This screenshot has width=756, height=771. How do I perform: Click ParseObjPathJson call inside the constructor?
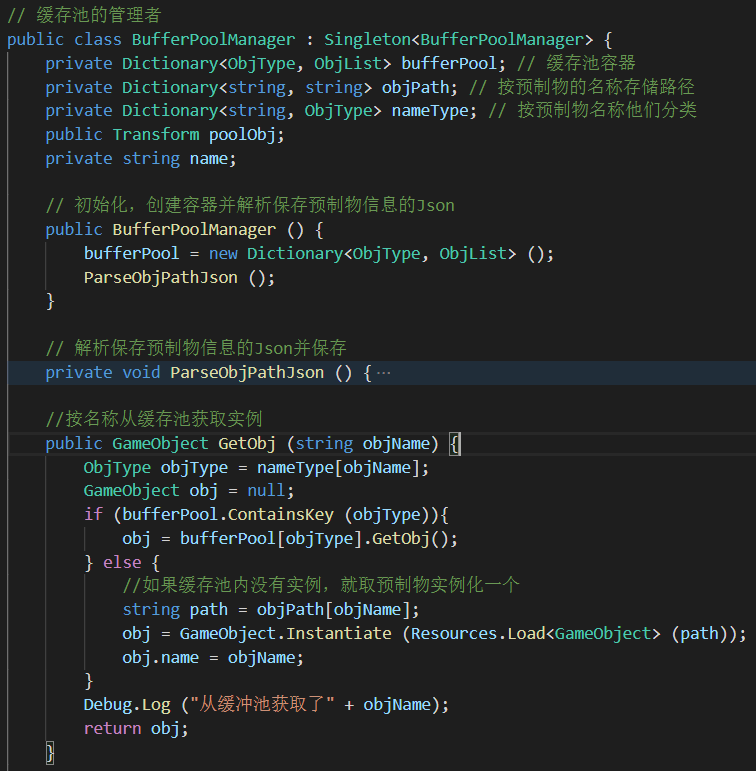160,278
